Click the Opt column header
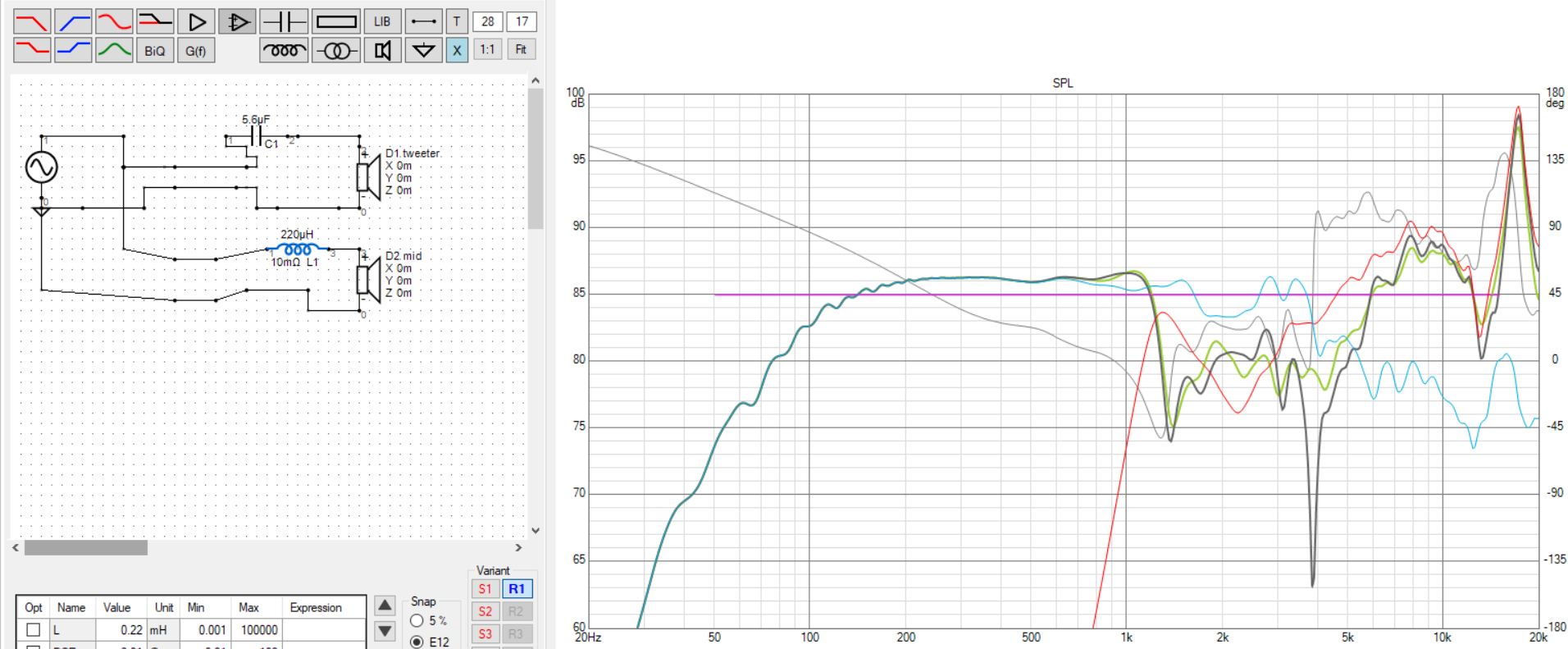Viewport: 1568px width, 649px height. (34, 608)
